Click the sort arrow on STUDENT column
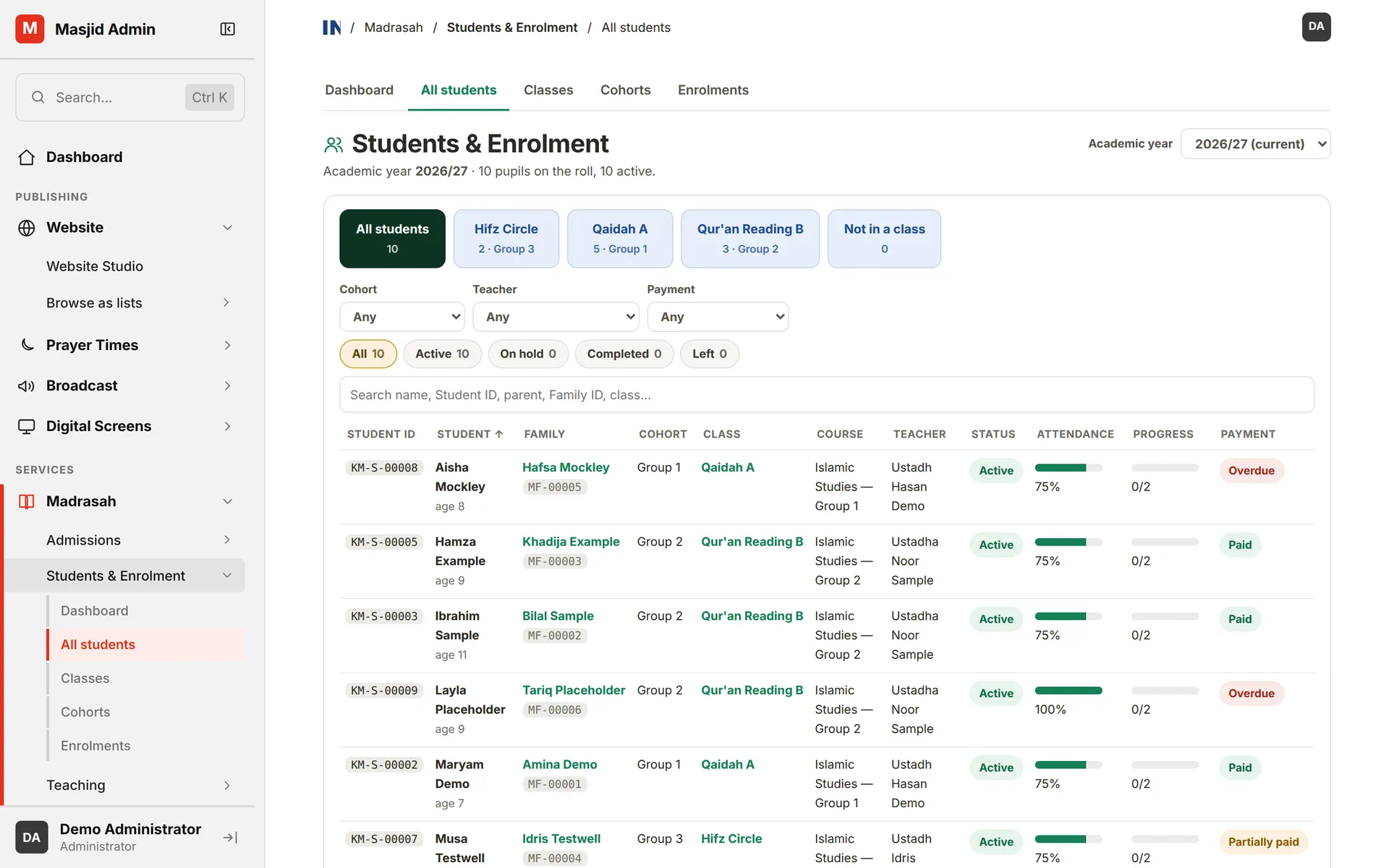1389x868 pixels. [x=499, y=434]
